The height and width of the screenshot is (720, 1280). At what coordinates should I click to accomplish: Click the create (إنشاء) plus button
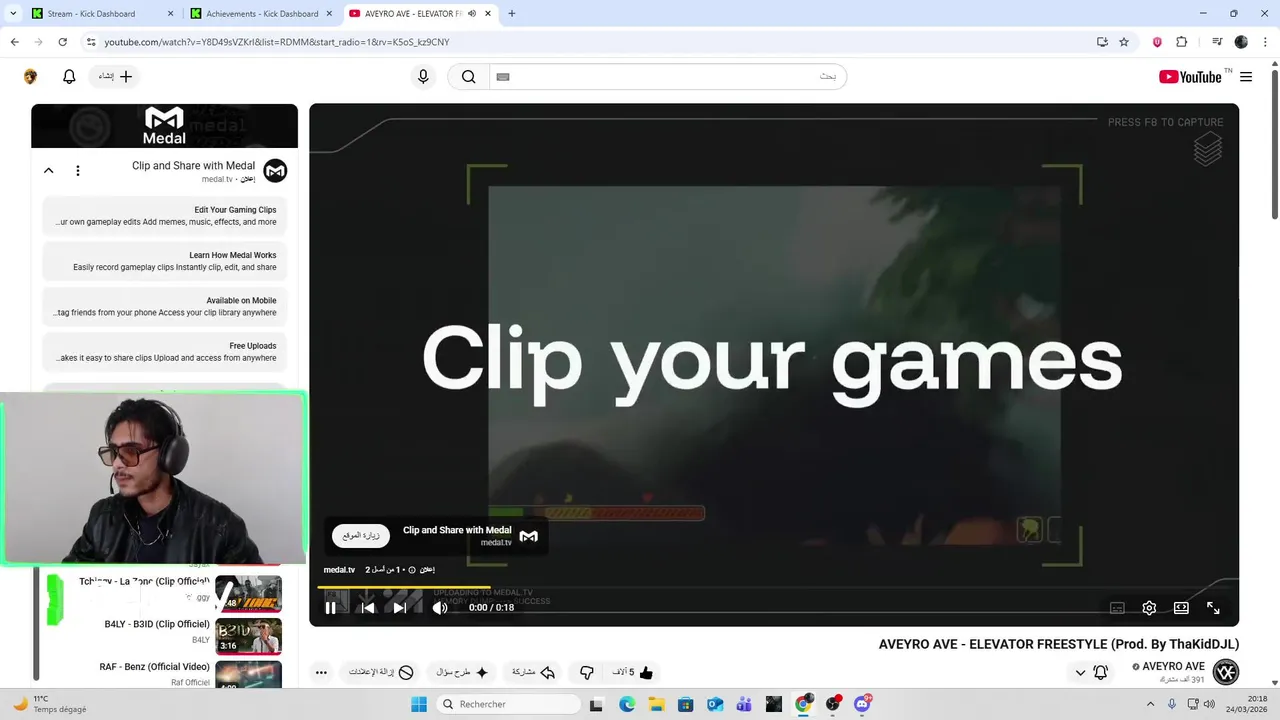pyautogui.click(x=115, y=77)
